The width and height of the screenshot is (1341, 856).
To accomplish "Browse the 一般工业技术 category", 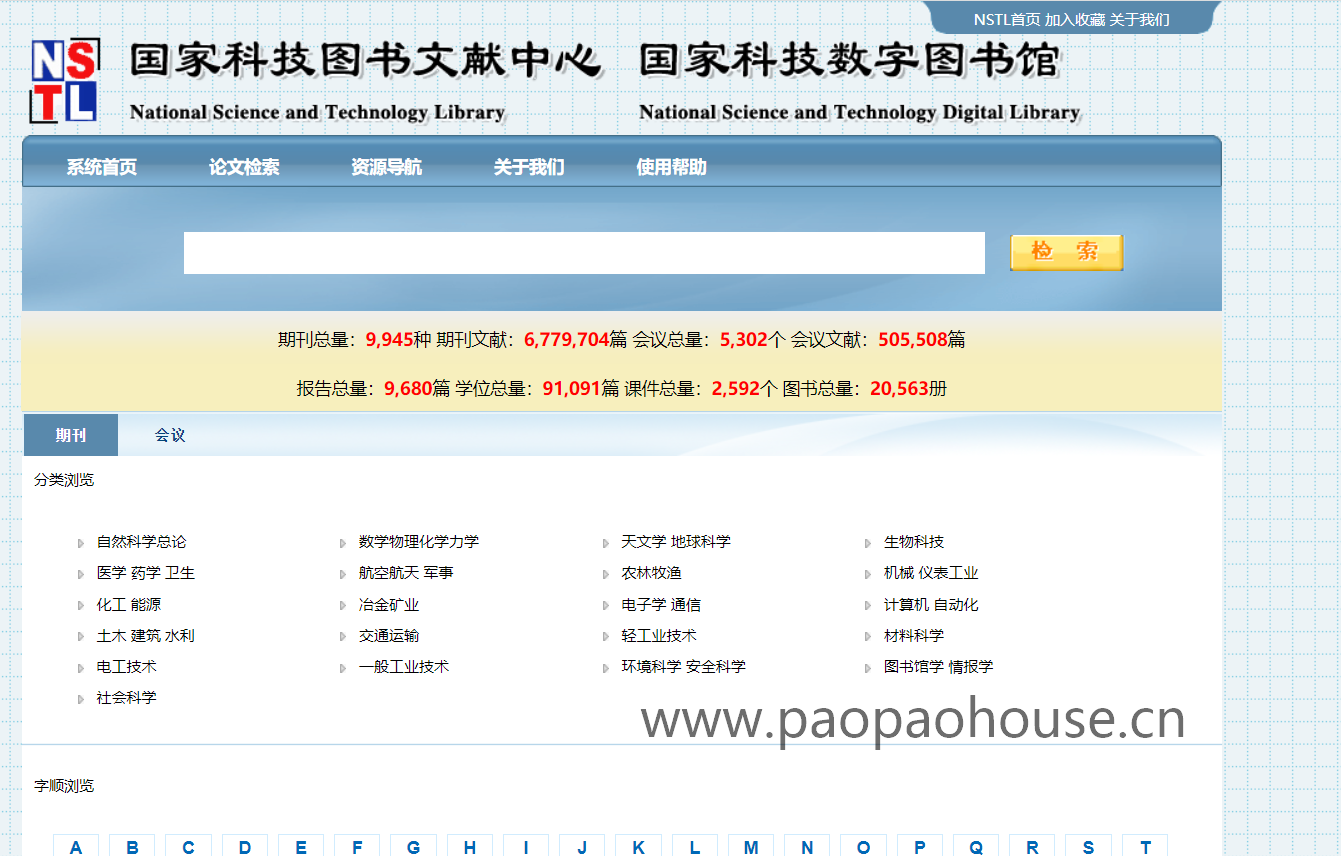I will click(x=404, y=667).
